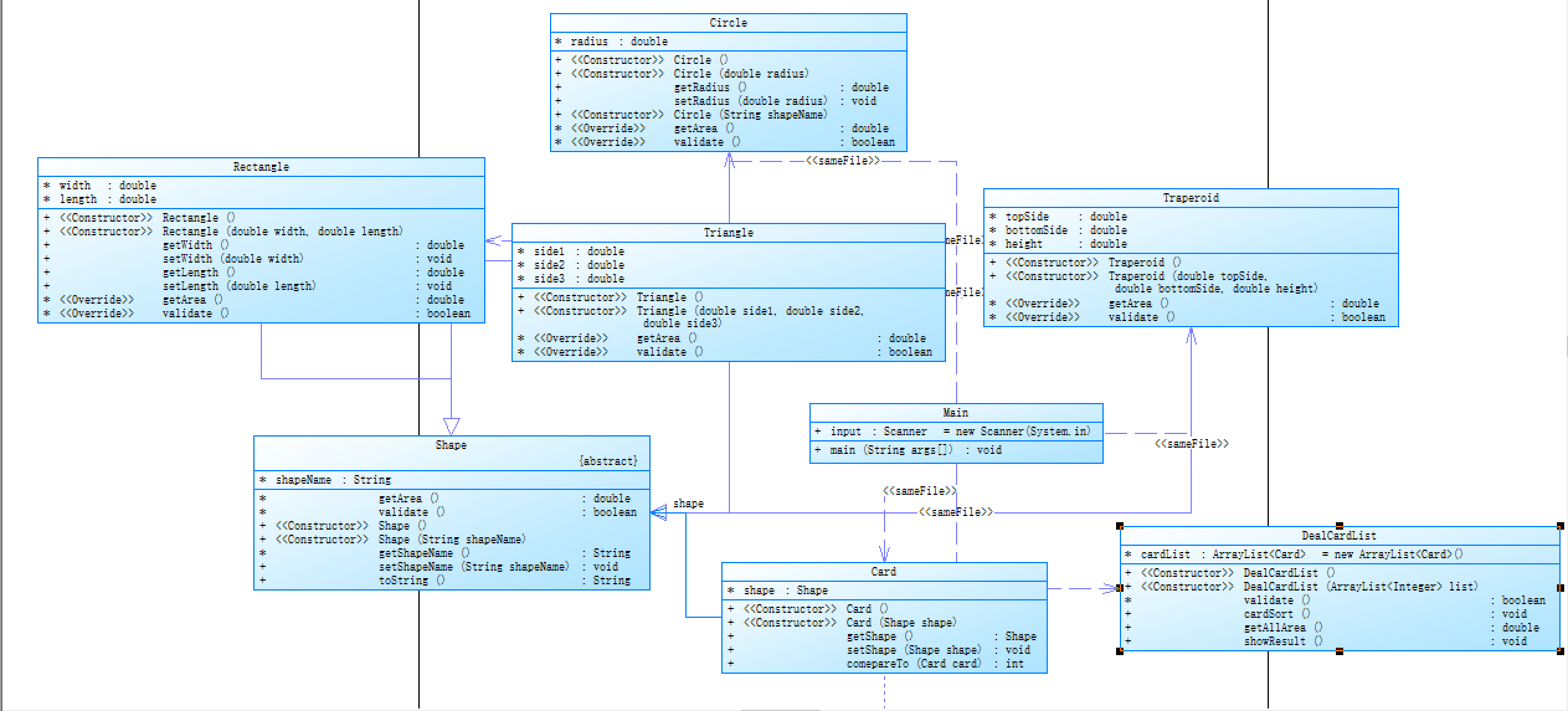Click the 'shape' association label near Shape

[688, 504]
